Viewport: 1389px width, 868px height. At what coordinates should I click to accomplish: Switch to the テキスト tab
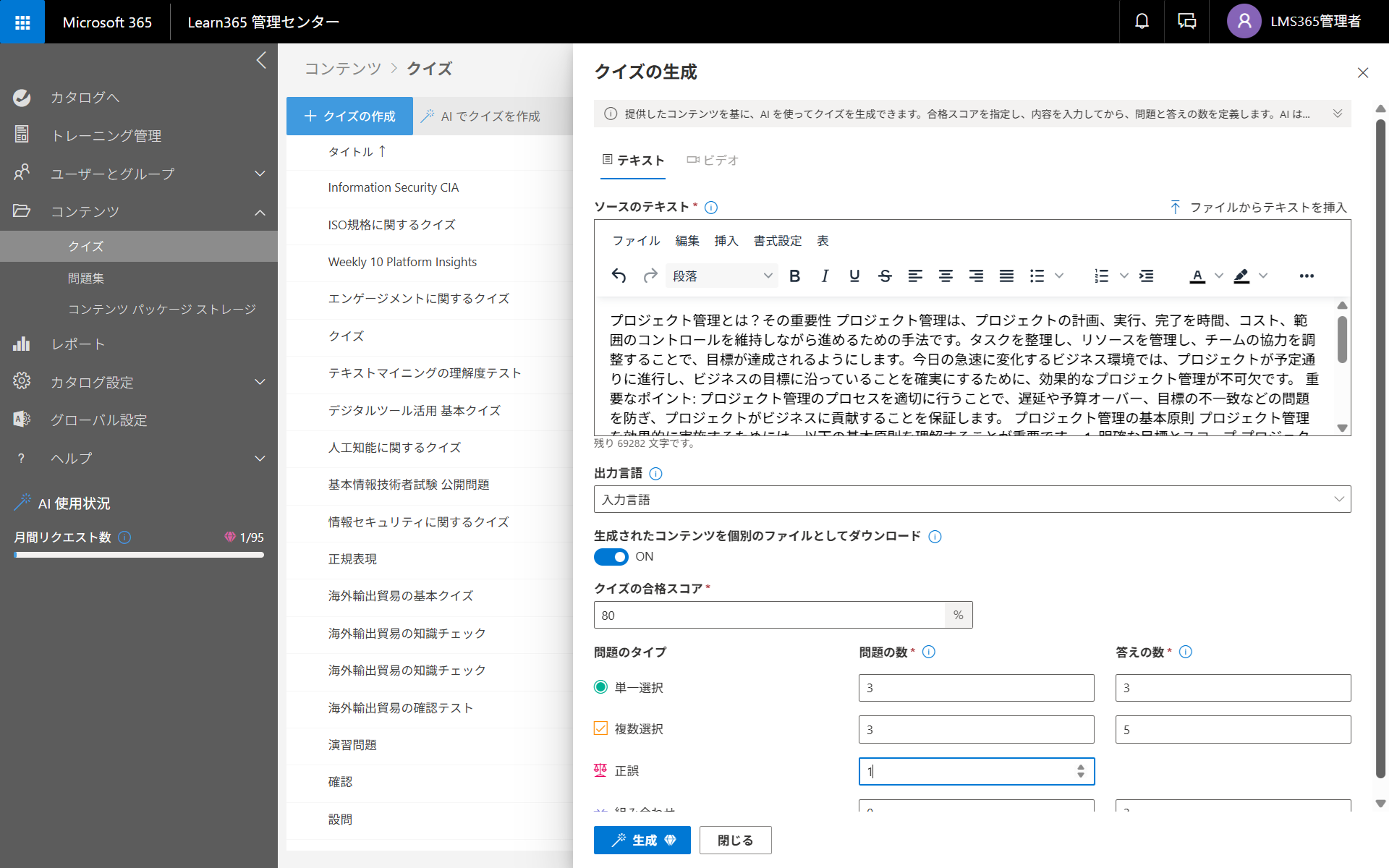point(633,161)
